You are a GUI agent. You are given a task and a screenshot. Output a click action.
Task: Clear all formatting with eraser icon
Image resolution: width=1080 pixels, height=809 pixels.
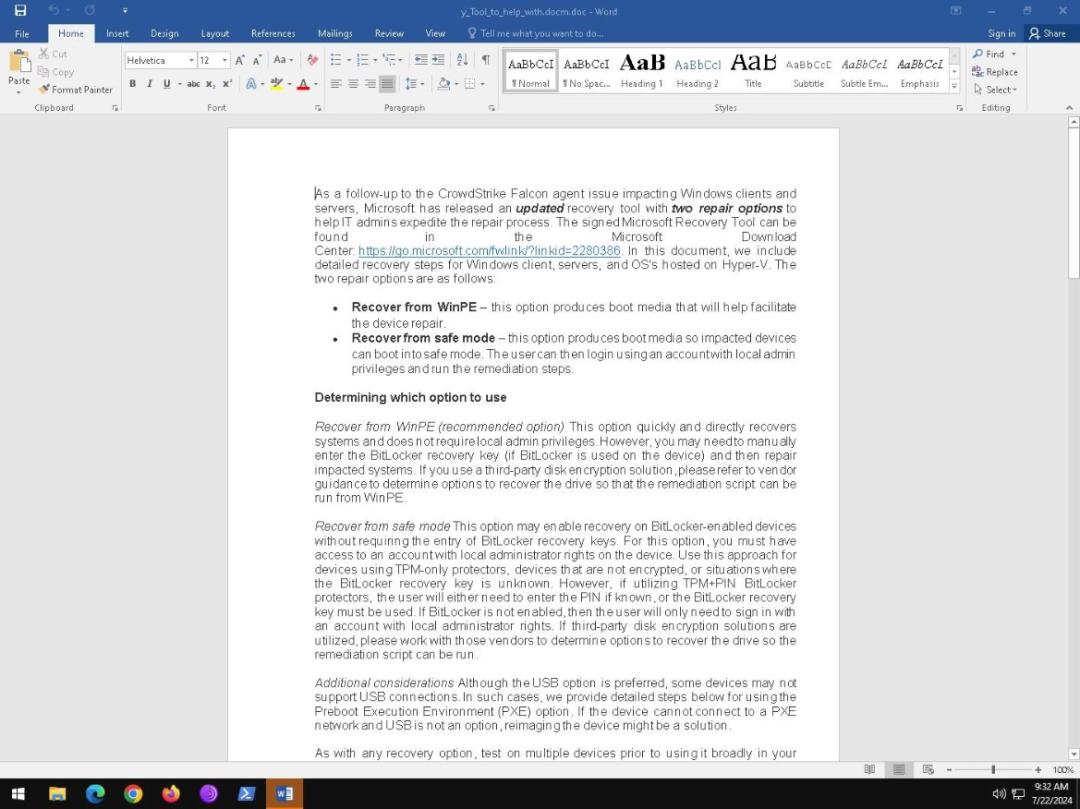pyautogui.click(x=313, y=60)
